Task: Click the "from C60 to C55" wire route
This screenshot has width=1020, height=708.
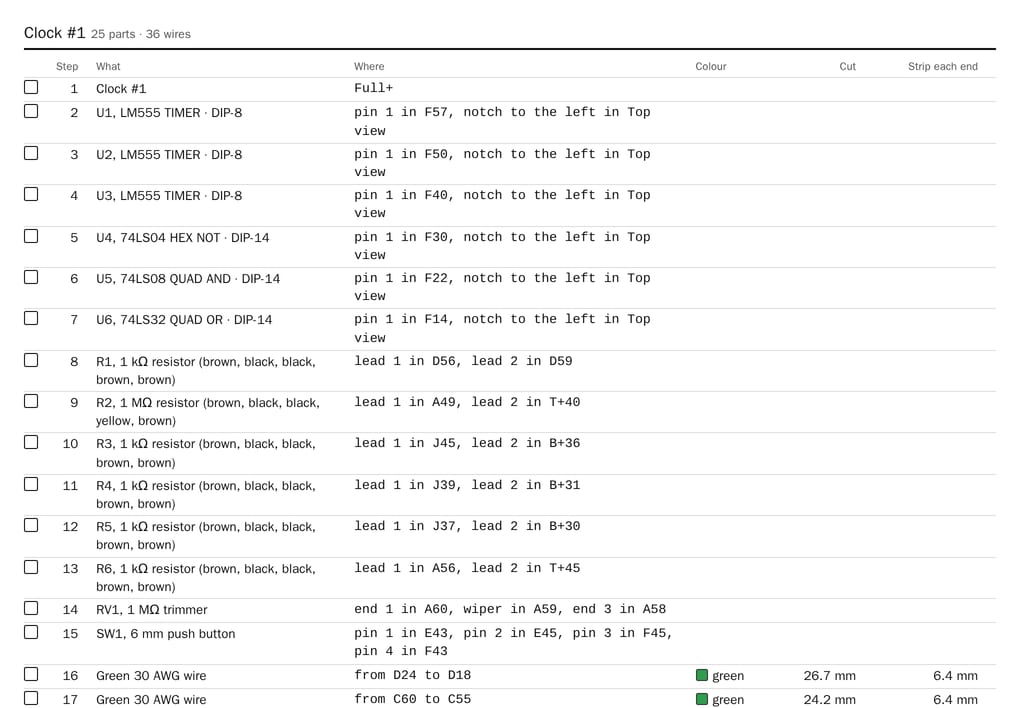Action: click(412, 700)
